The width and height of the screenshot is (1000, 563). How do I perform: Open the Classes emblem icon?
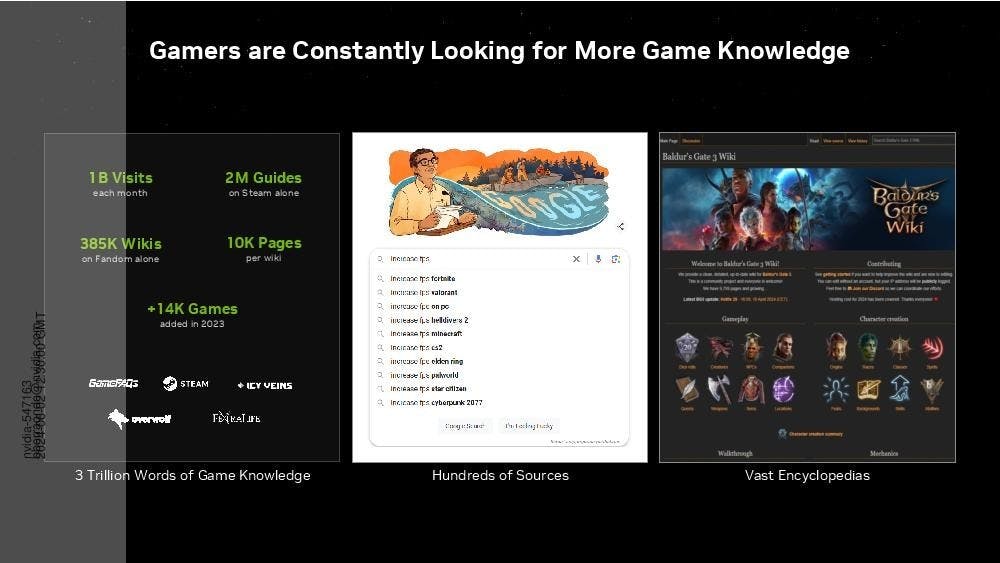(x=900, y=348)
